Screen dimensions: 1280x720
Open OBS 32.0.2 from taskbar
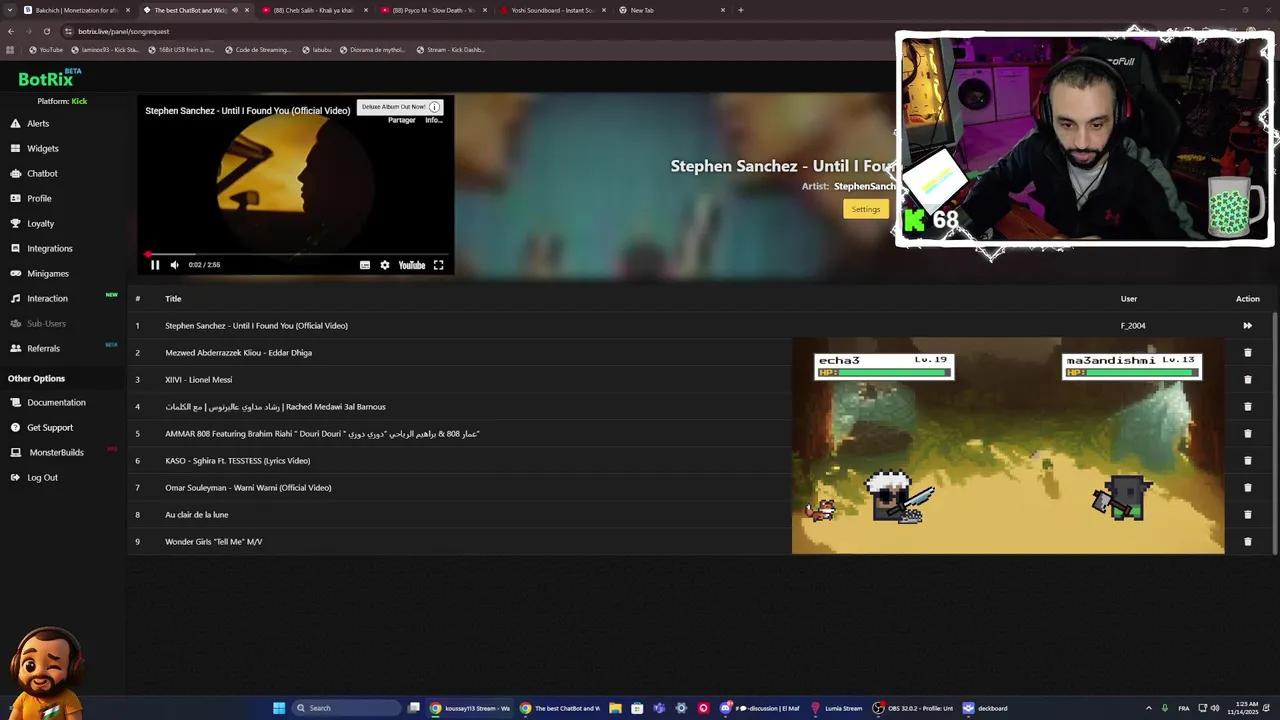click(913, 708)
